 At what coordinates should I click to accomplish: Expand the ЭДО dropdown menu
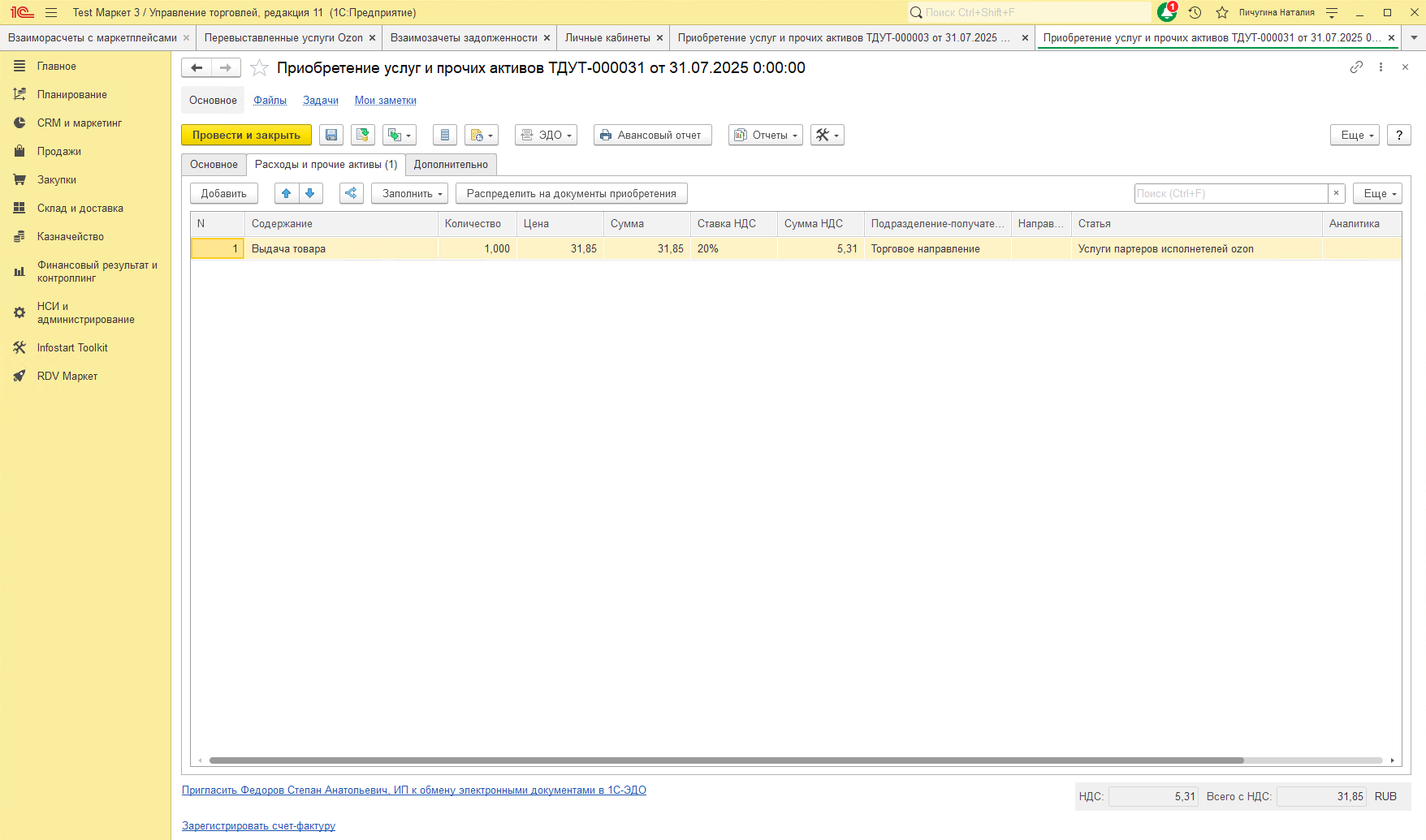click(546, 135)
